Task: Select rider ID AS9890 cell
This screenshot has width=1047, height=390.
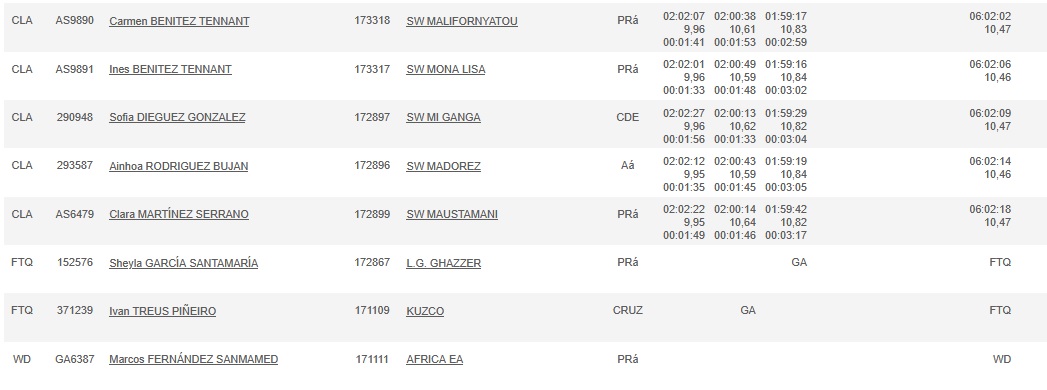Action: tap(75, 21)
